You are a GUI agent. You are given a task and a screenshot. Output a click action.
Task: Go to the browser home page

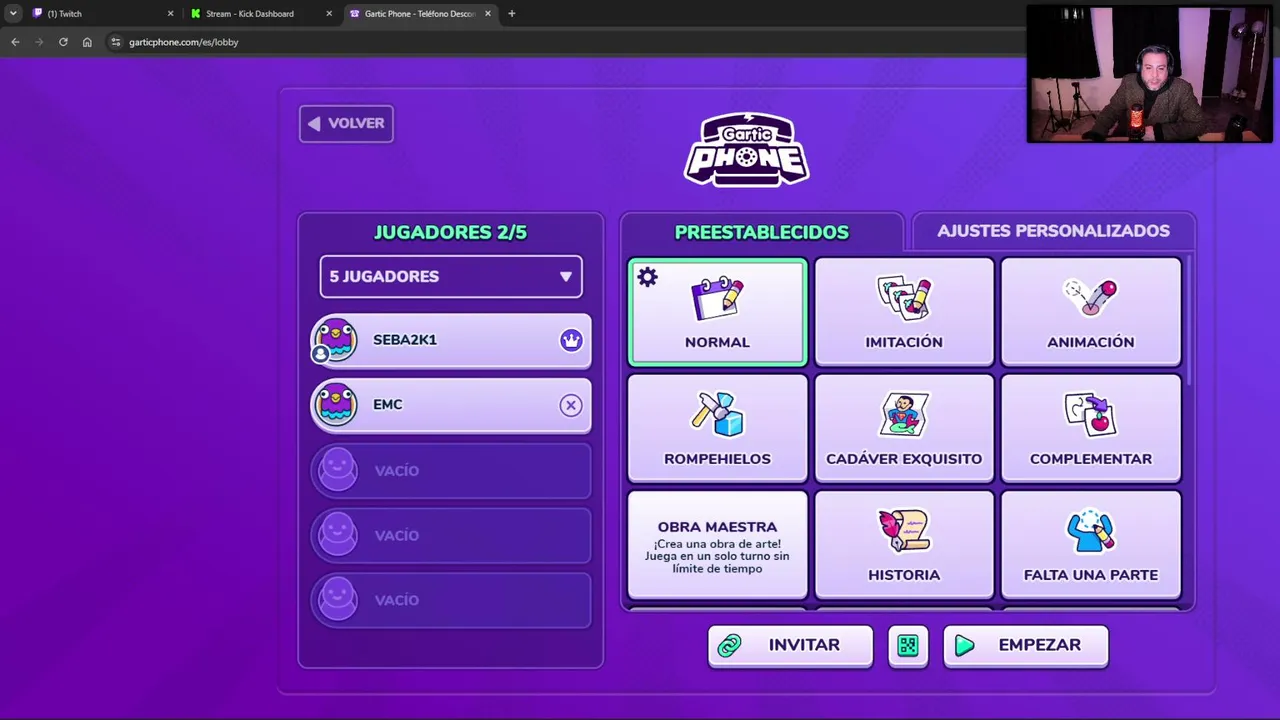tap(87, 42)
